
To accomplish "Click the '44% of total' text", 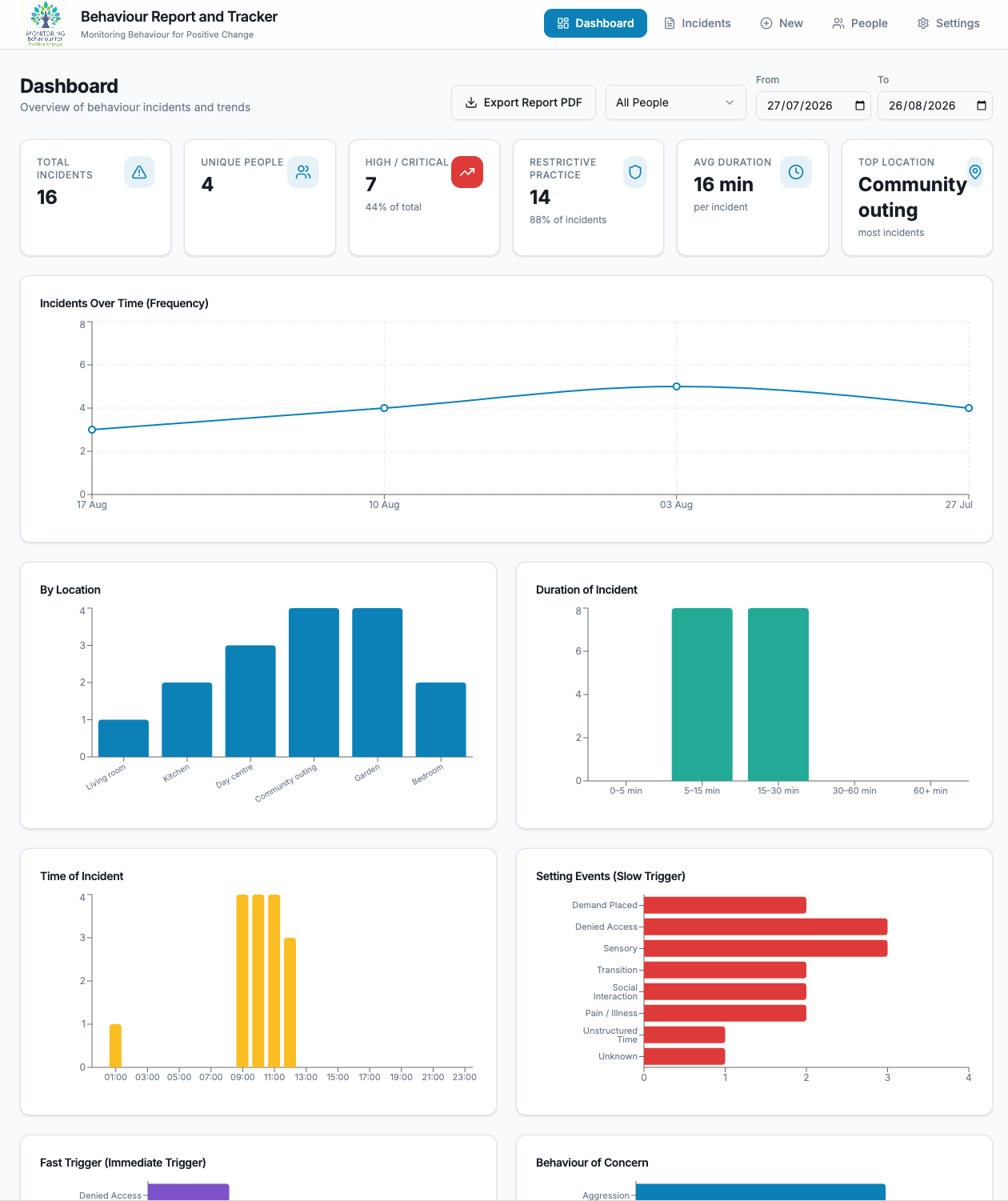I will (394, 207).
